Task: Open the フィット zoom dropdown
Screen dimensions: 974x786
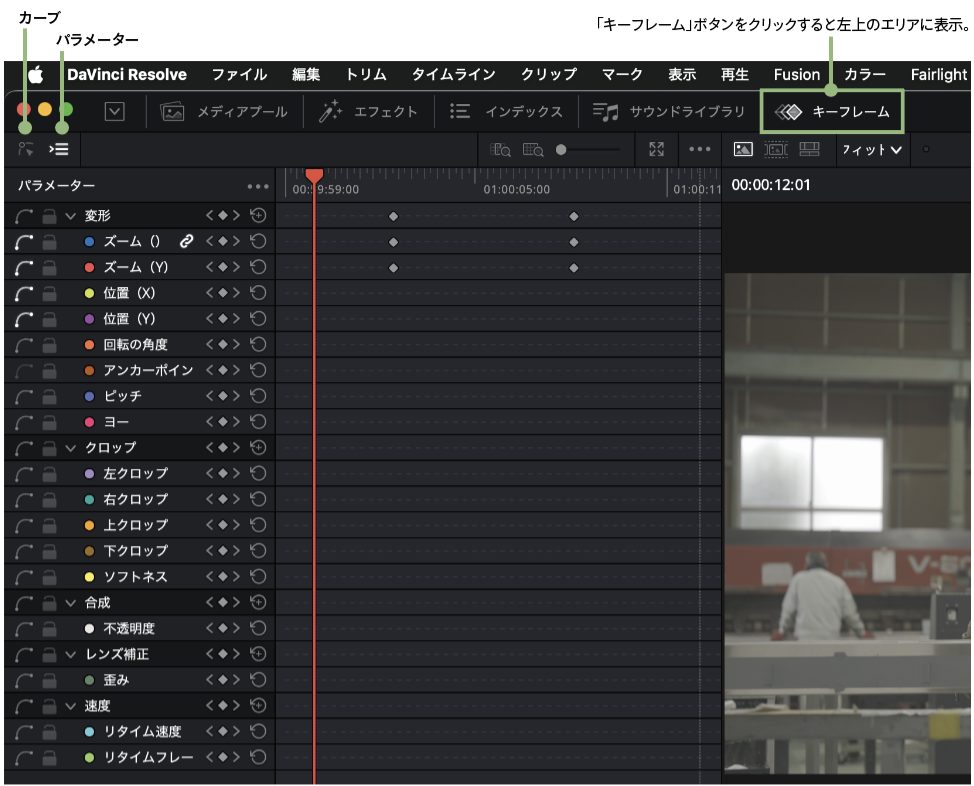Action: (871, 150)
